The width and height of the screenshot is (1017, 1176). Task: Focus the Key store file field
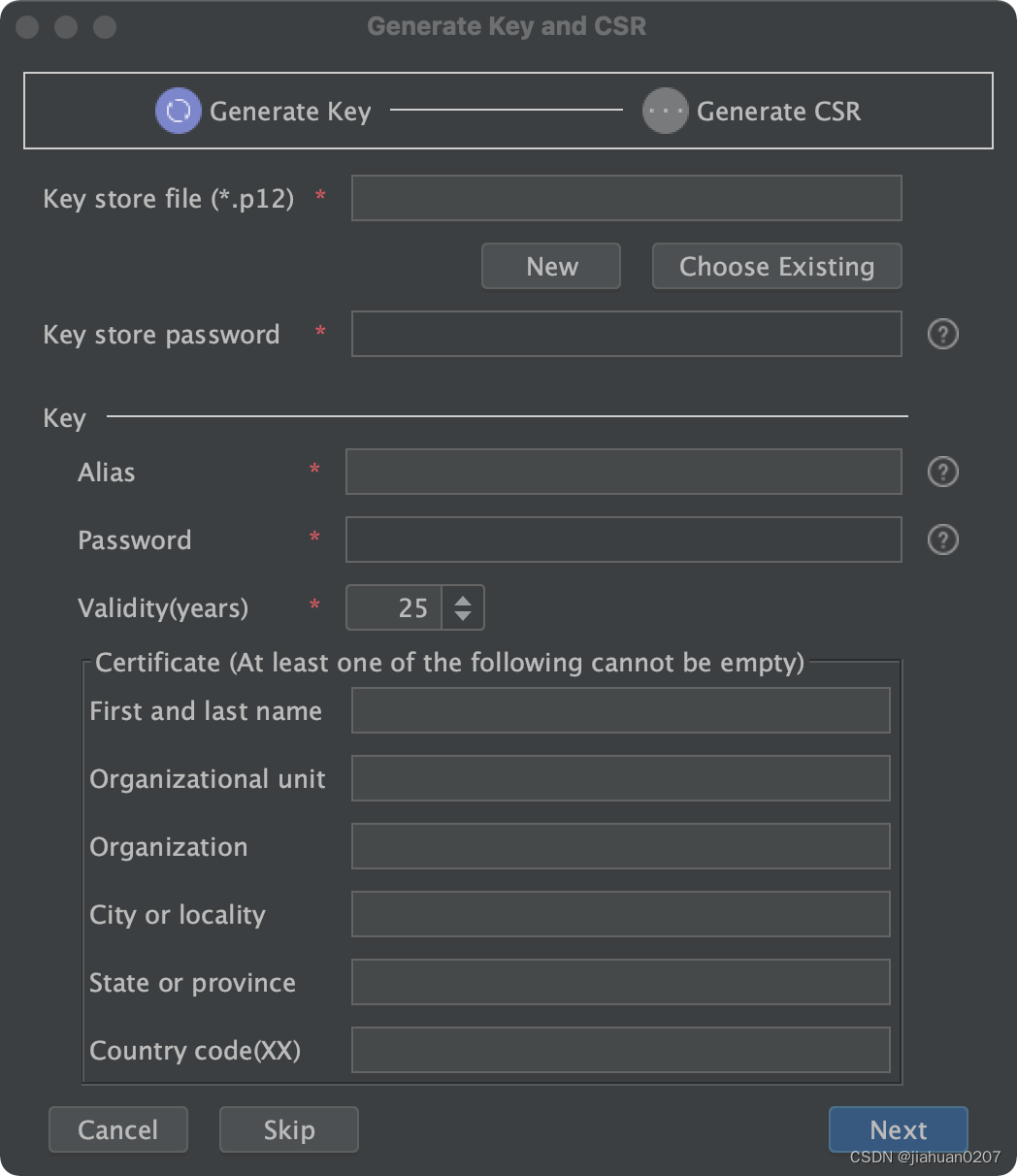click(x=627, y=198)
